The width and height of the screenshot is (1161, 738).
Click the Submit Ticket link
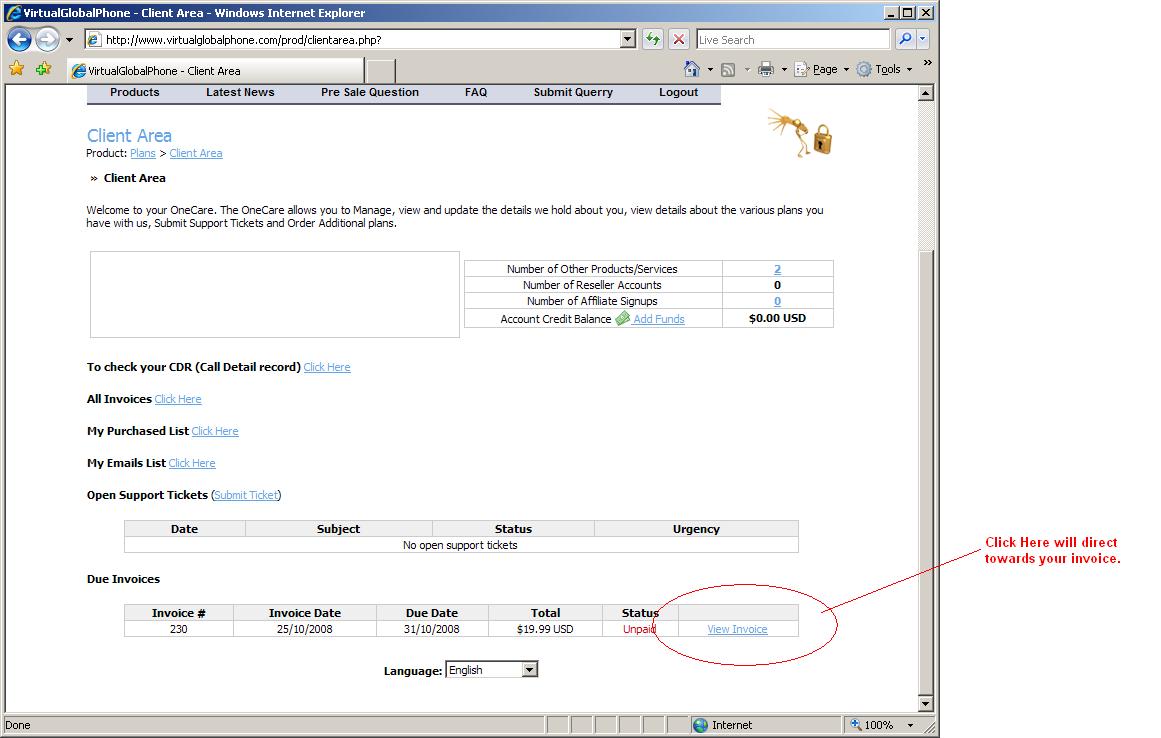tap(247, 495)
